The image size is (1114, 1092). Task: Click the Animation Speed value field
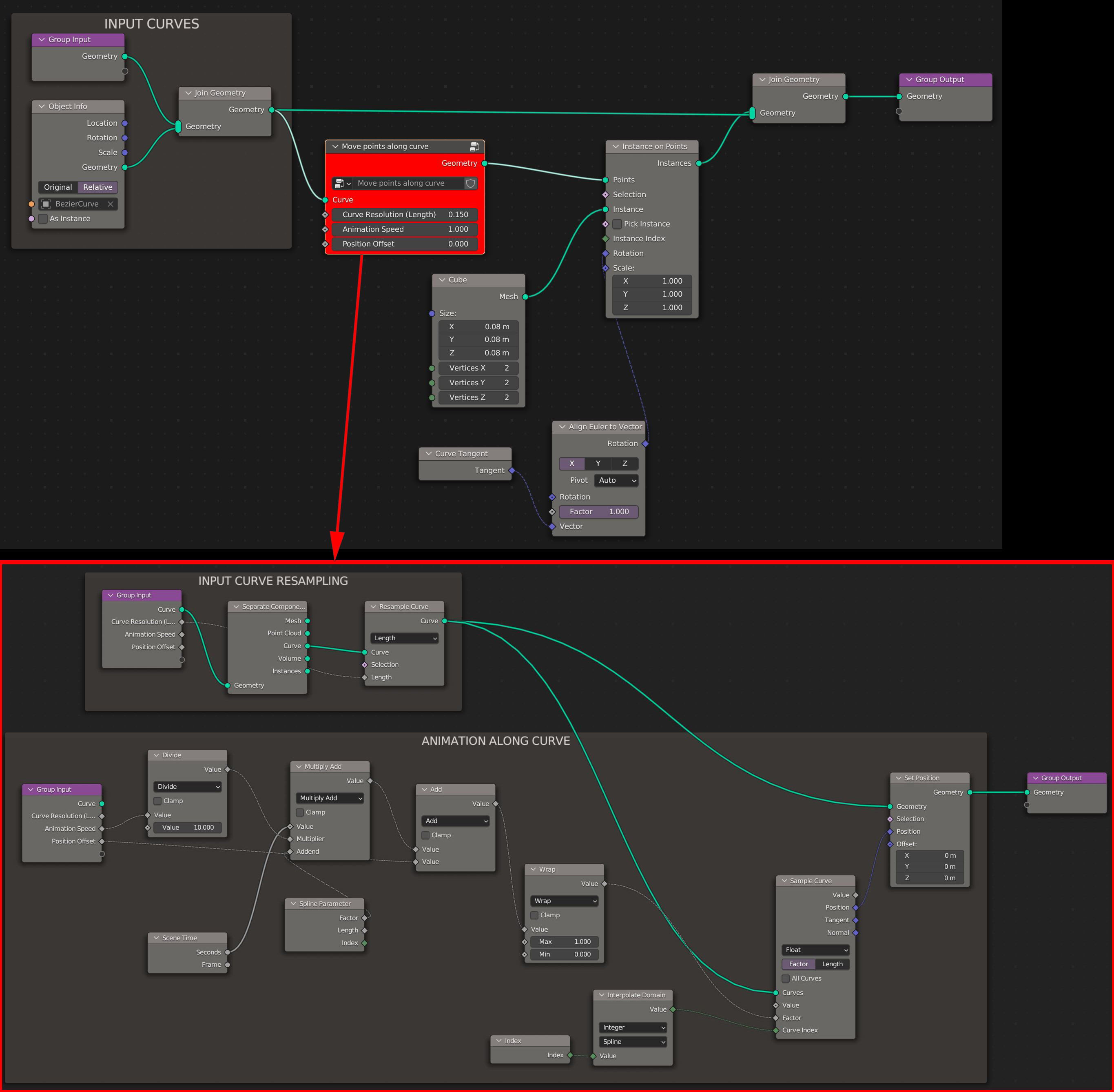[x=404, y=229]
